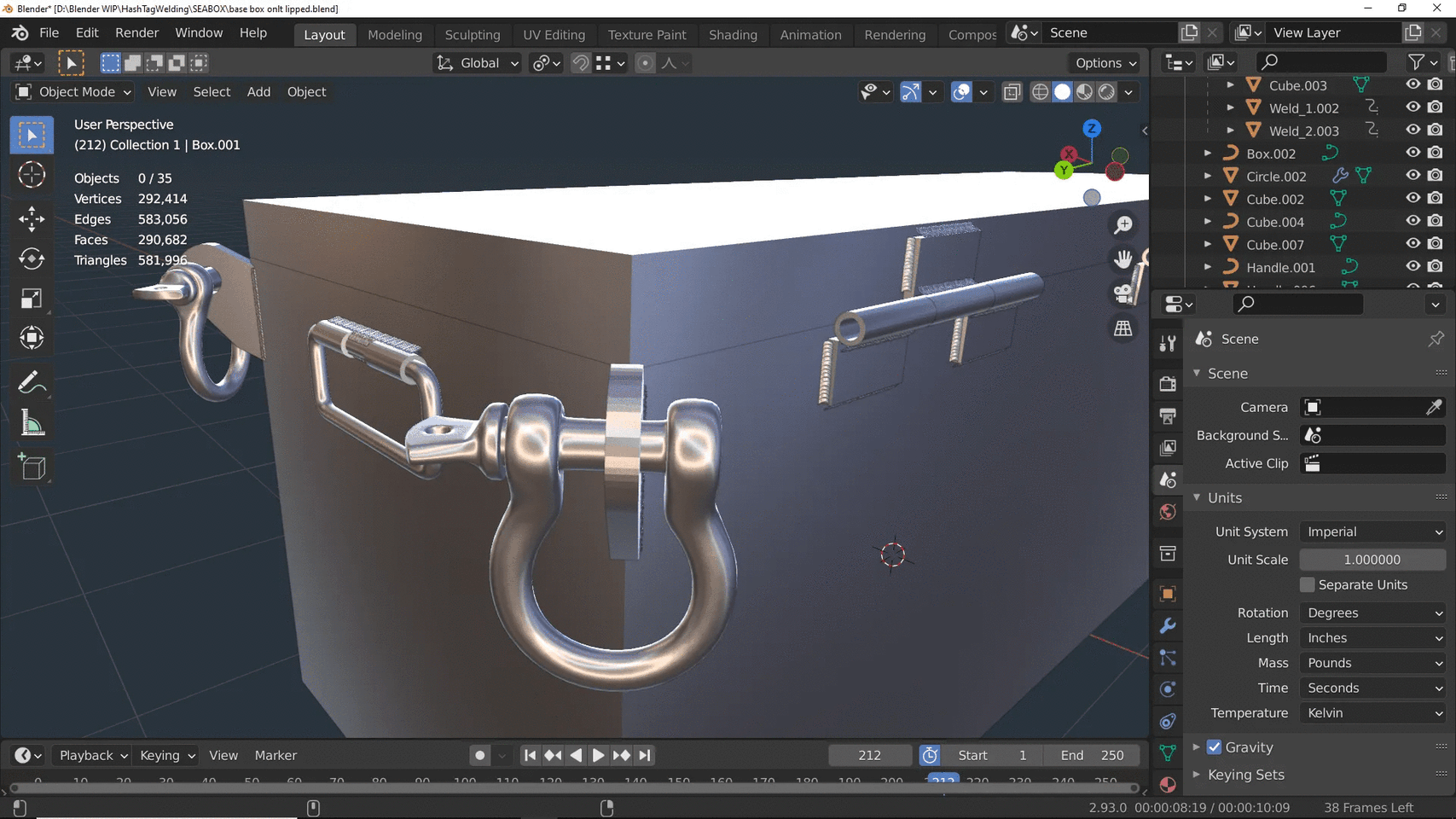
Task: Open the Tool properties tab
Action: (x=1168, y=343)
